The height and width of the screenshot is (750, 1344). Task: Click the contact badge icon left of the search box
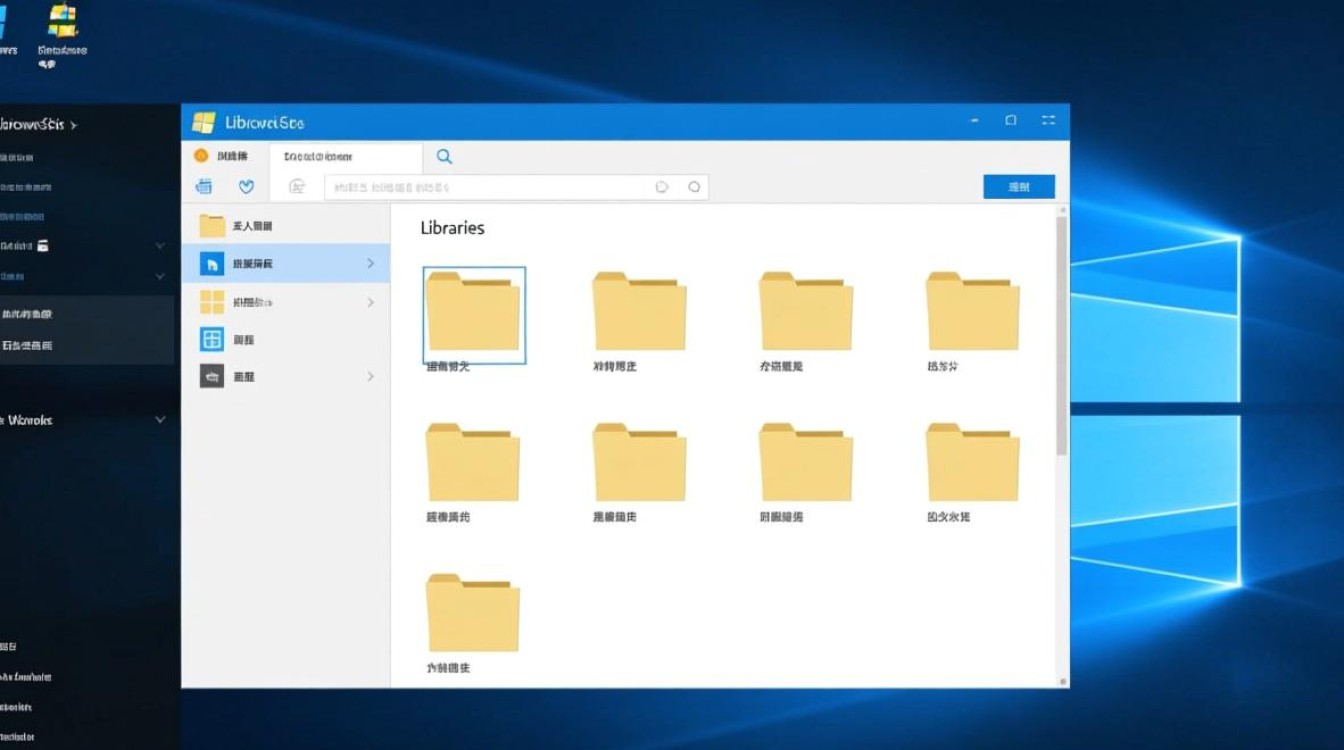(296, 186)
